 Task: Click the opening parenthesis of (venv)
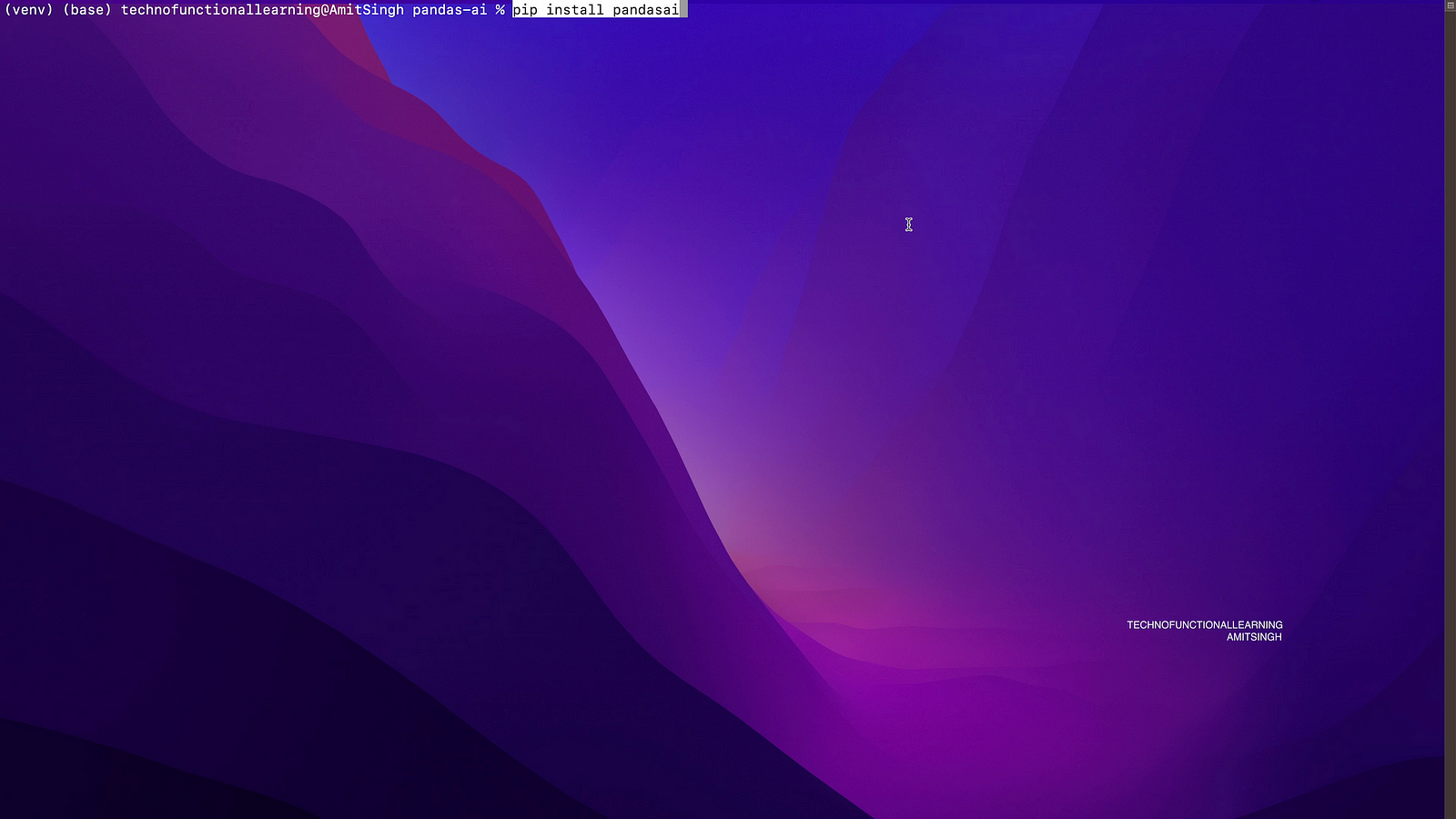click(x=8, y=10)
